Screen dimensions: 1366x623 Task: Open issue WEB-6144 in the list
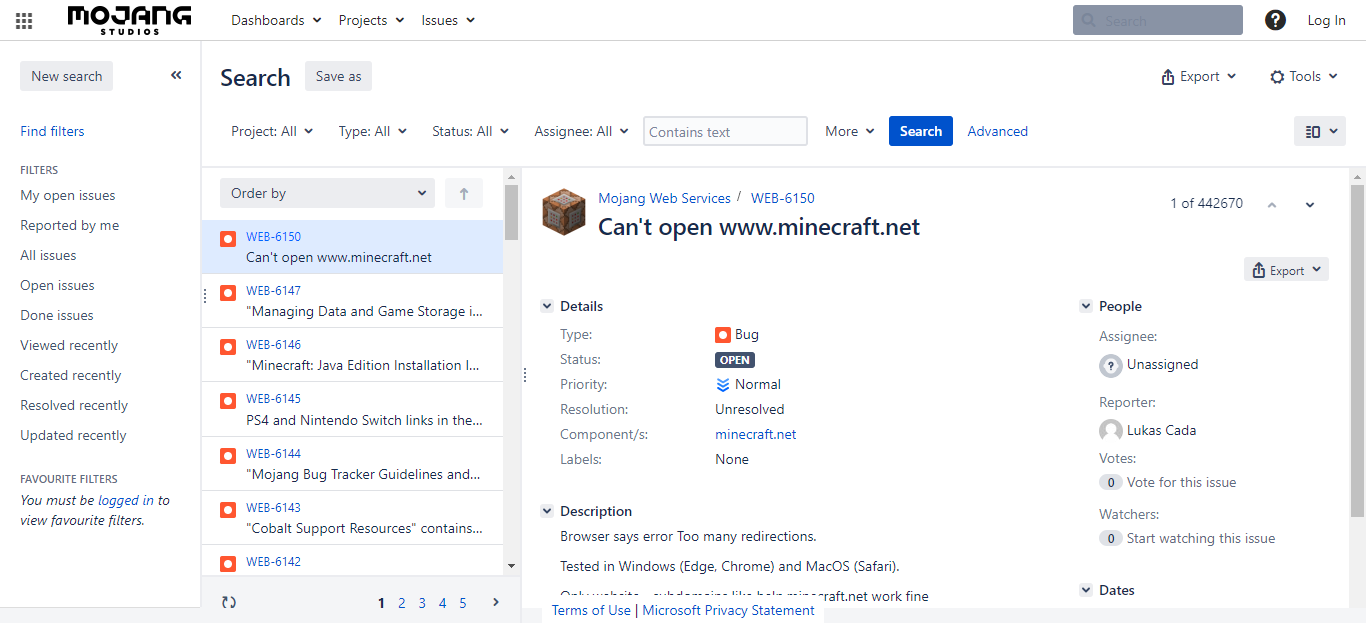coord(352,464)
